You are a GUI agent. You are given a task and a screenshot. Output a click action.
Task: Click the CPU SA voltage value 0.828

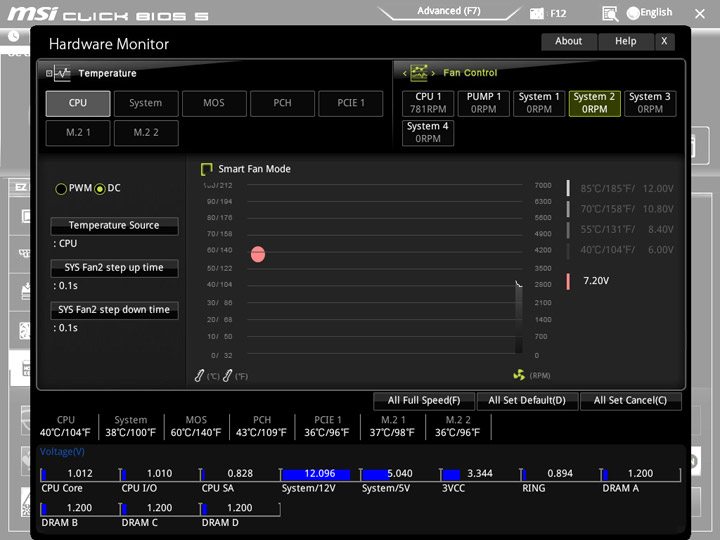240,473
